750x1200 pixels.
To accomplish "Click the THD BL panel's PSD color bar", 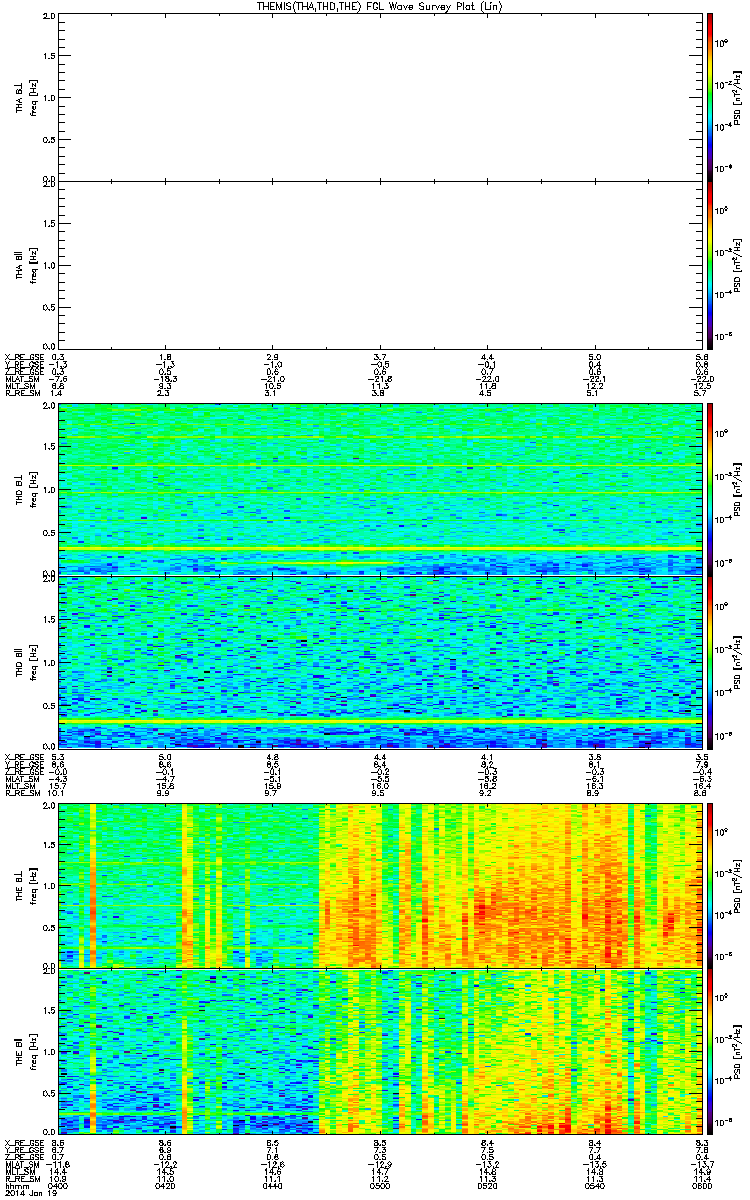I will [710, 489].
